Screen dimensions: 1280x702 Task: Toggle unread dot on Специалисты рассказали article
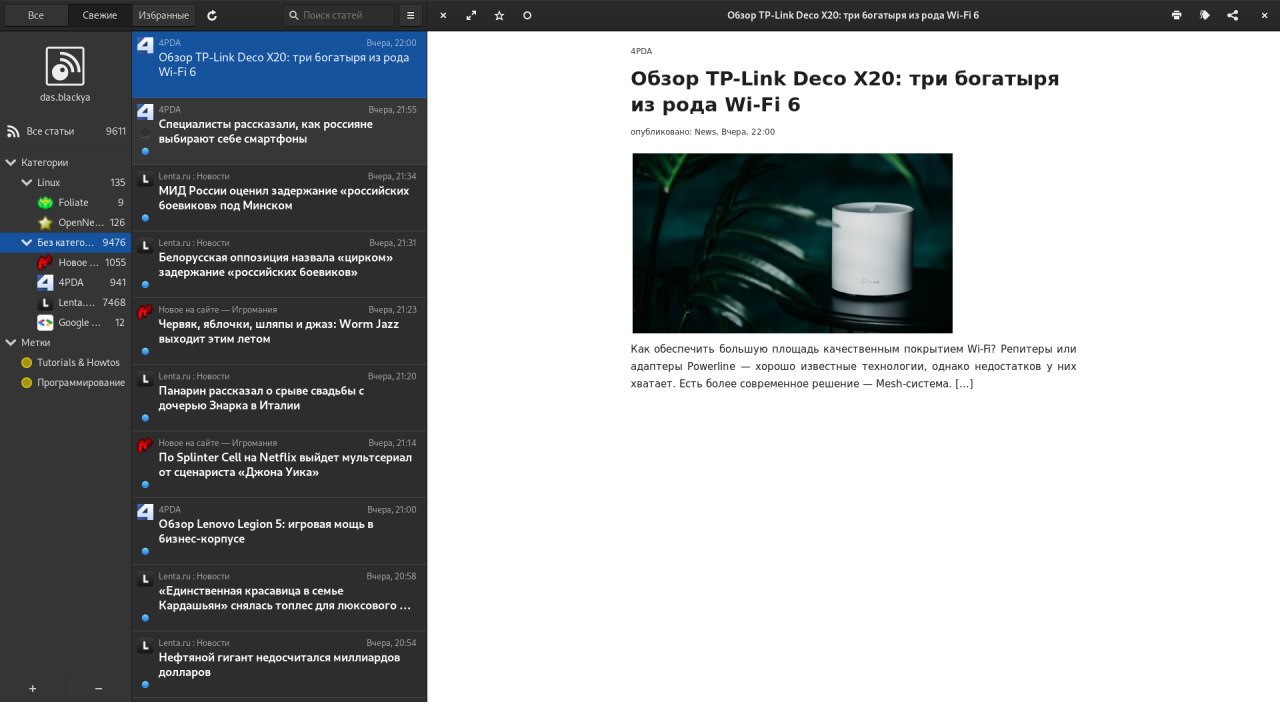pos(145,151)
